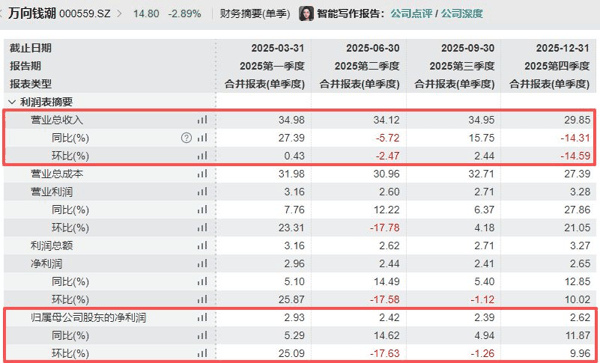Select the 9.96 quarter-over-quarter value
This screenshot has height=363, width=600.
(580, 353)
